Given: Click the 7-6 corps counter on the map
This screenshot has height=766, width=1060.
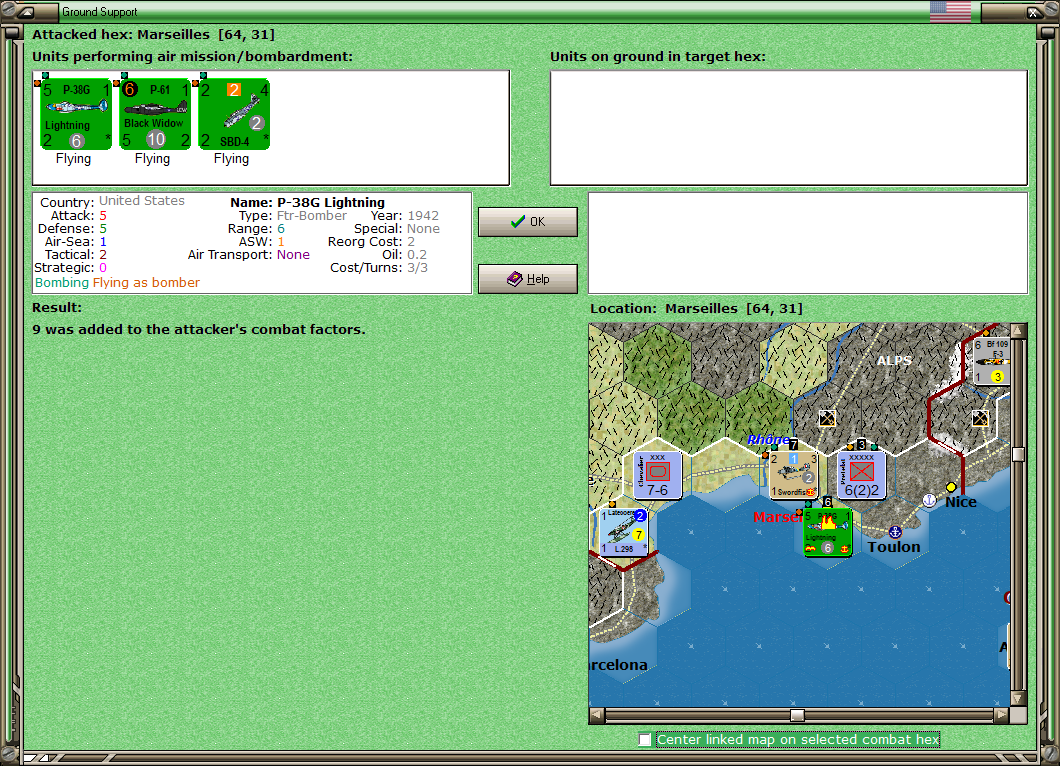Looking at the screenshot, I should point(657,475).
